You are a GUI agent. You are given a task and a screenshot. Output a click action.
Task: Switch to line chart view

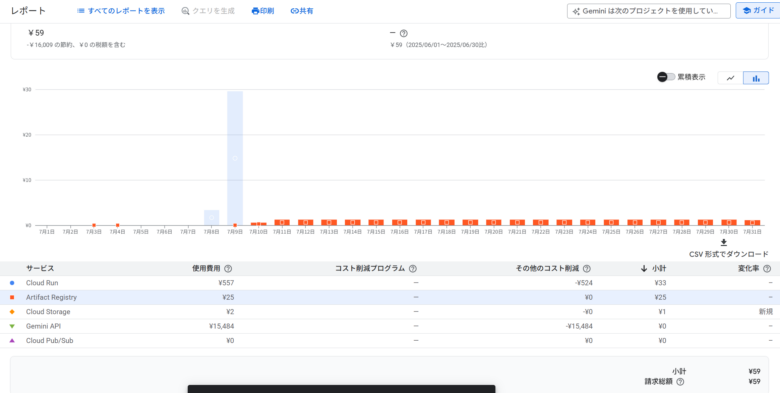pyautogui.click(x=730, y=78)
